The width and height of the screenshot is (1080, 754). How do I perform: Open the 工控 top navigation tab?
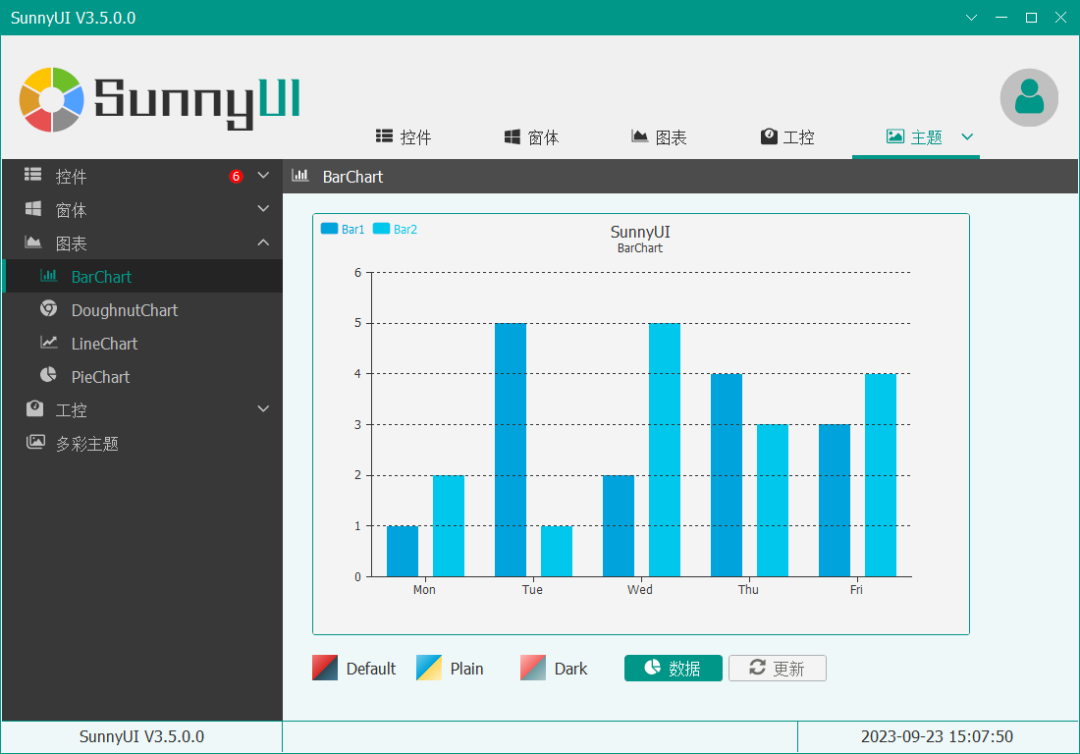coord(787,137)
